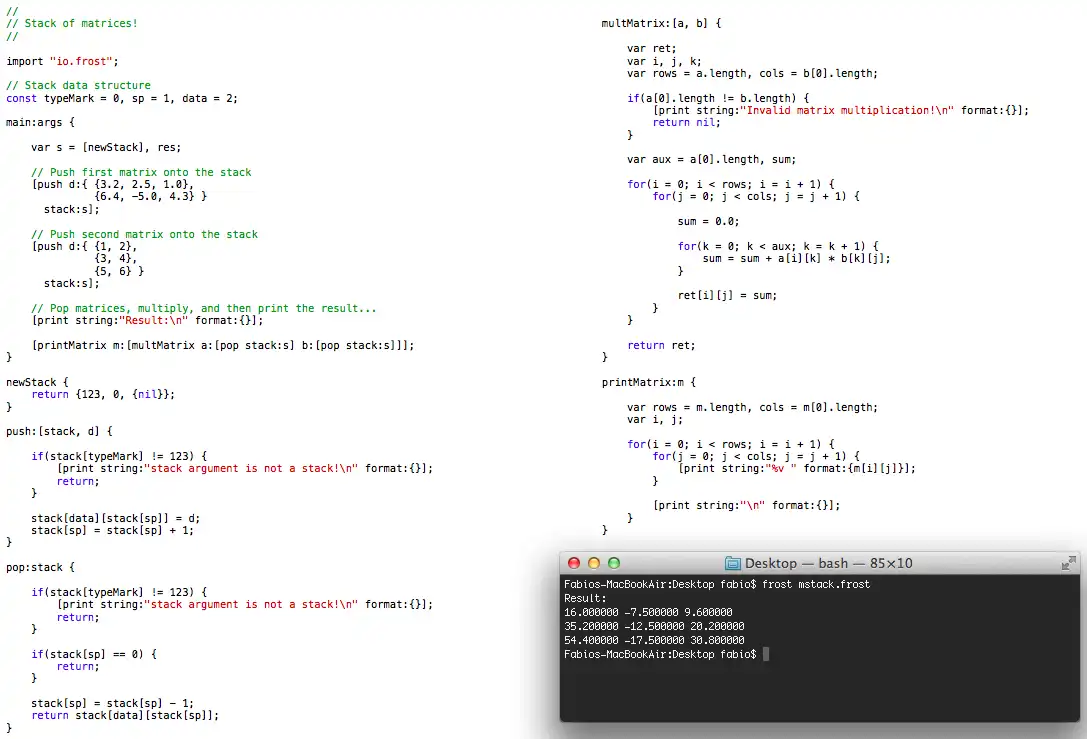Screen dimensions: 1087x739
Task: Click the line "stack[data][stack[sp]] = d;"
Action: pos(116,518)
